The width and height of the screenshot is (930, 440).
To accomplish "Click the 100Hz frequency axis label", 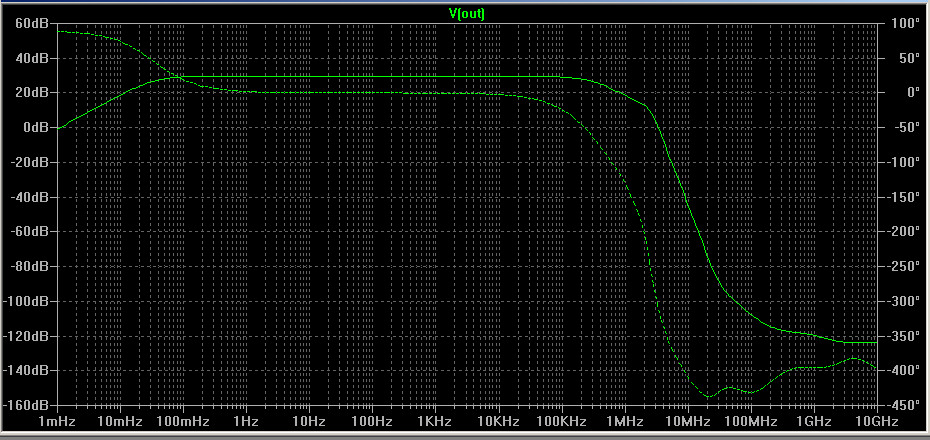I will [372, 422].
